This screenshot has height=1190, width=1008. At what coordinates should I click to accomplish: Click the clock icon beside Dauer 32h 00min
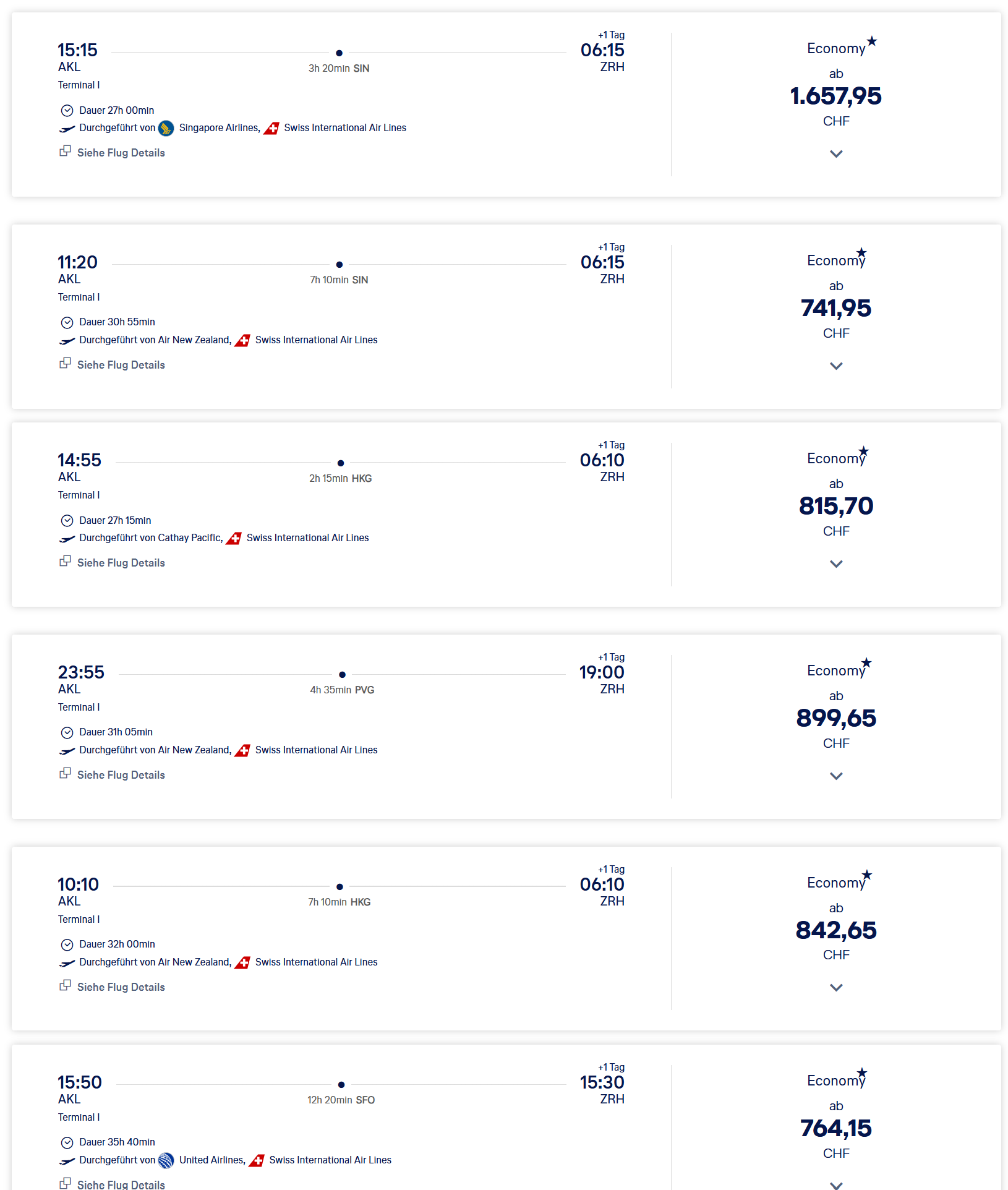[x=67, y=944]
